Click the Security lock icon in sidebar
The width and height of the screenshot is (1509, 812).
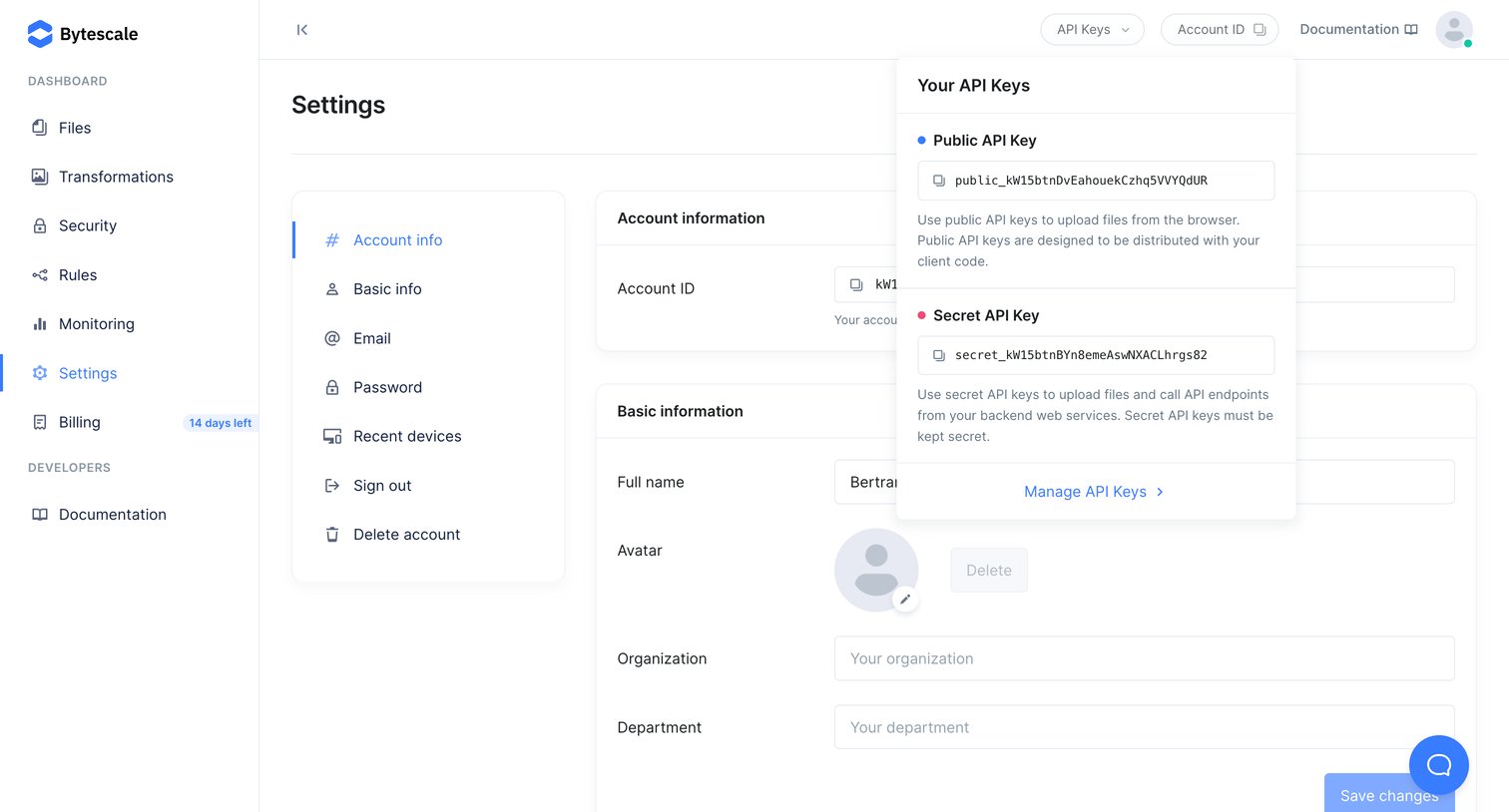40,225
